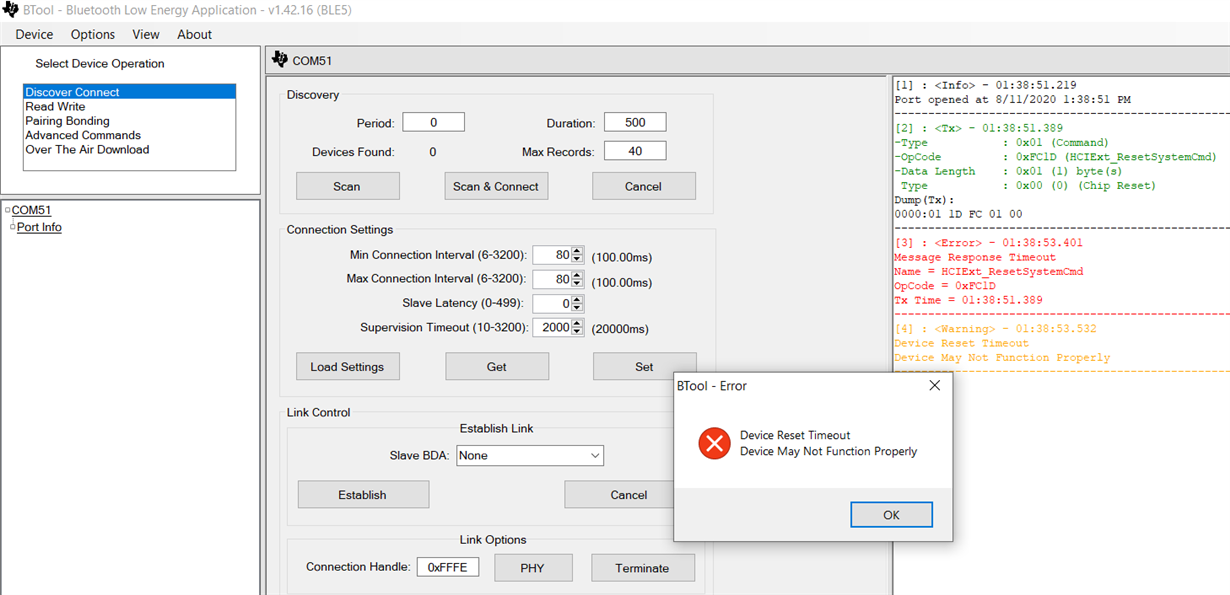
Task: Decrease Supervision Timeout with down arrow
Action: click(577, 332)
